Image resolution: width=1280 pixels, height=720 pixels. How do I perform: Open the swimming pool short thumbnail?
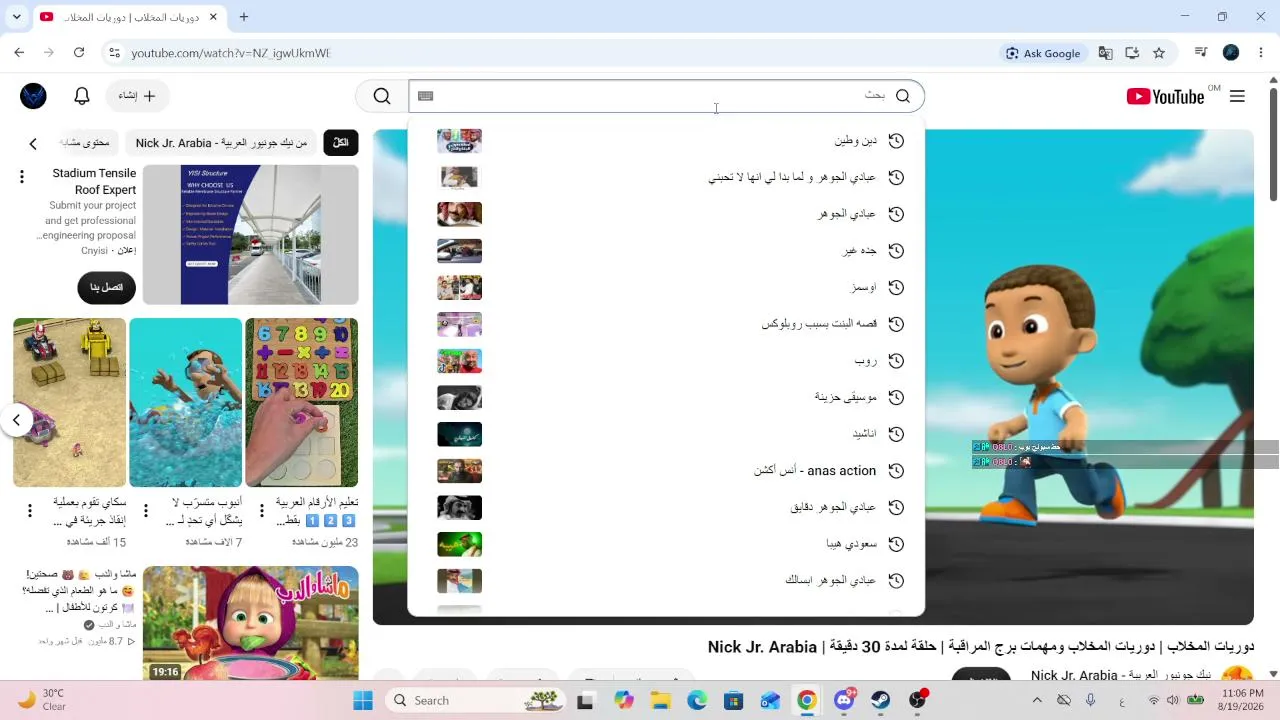point(185,402)
